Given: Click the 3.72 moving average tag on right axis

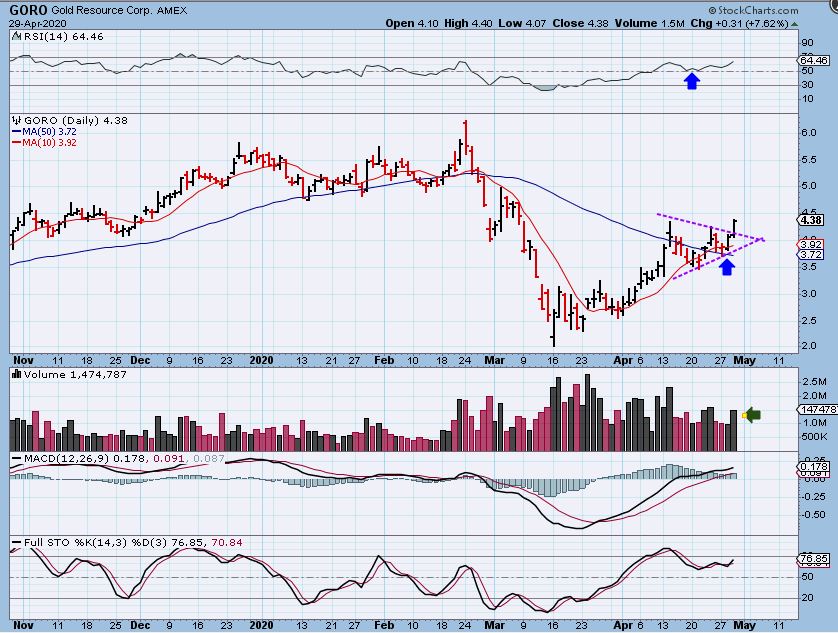Looking at the screenshot, I should coord(812,255).
